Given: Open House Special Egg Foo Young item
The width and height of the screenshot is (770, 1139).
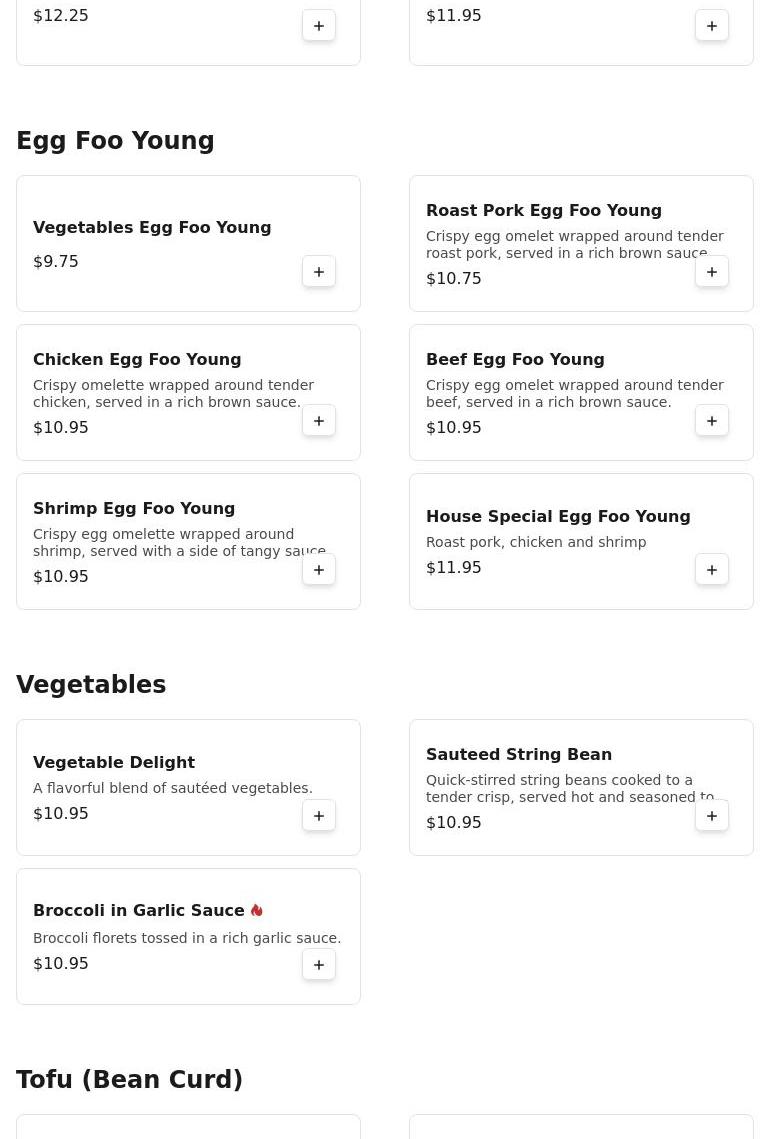Looking at the screenshot, I should [557, 517].
